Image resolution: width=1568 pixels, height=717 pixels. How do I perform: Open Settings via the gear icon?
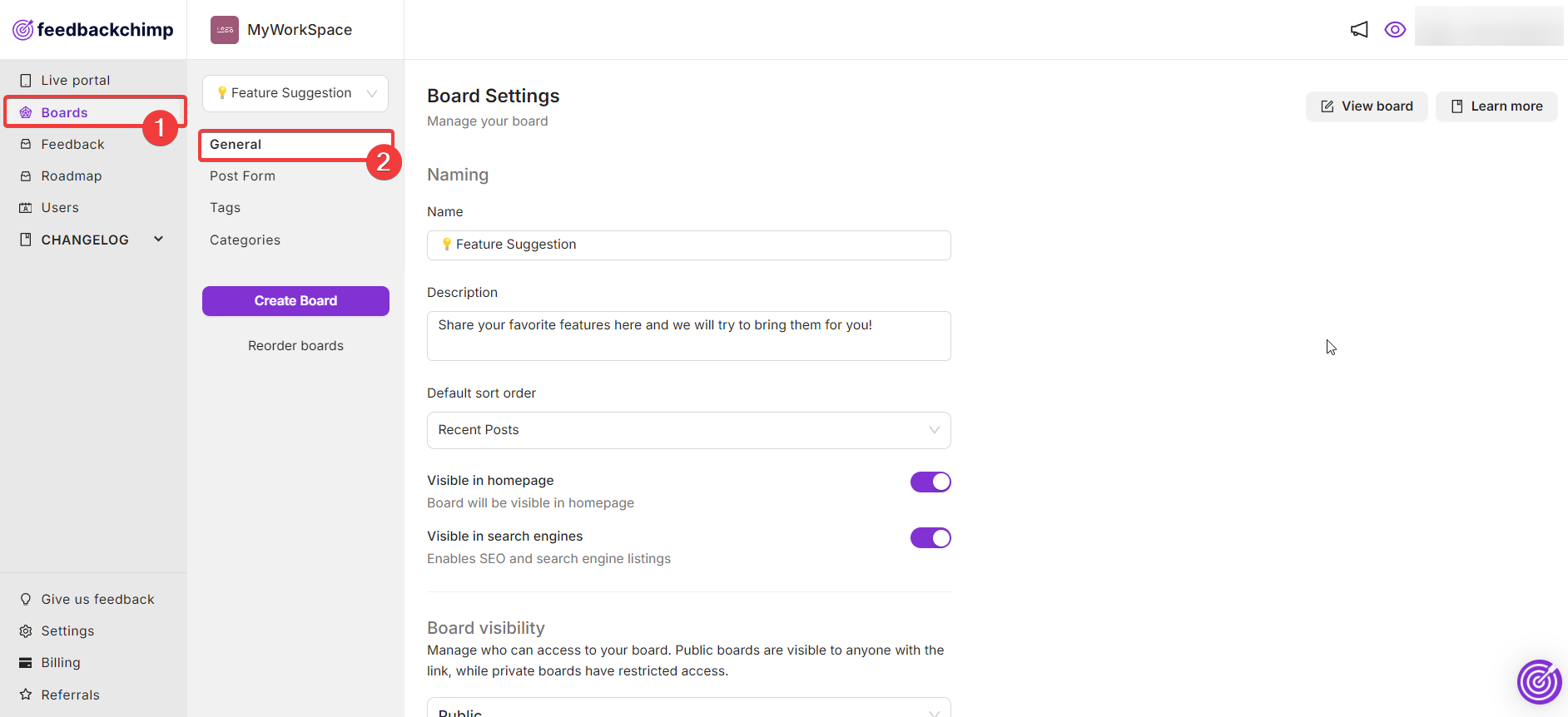coord(26,631)
